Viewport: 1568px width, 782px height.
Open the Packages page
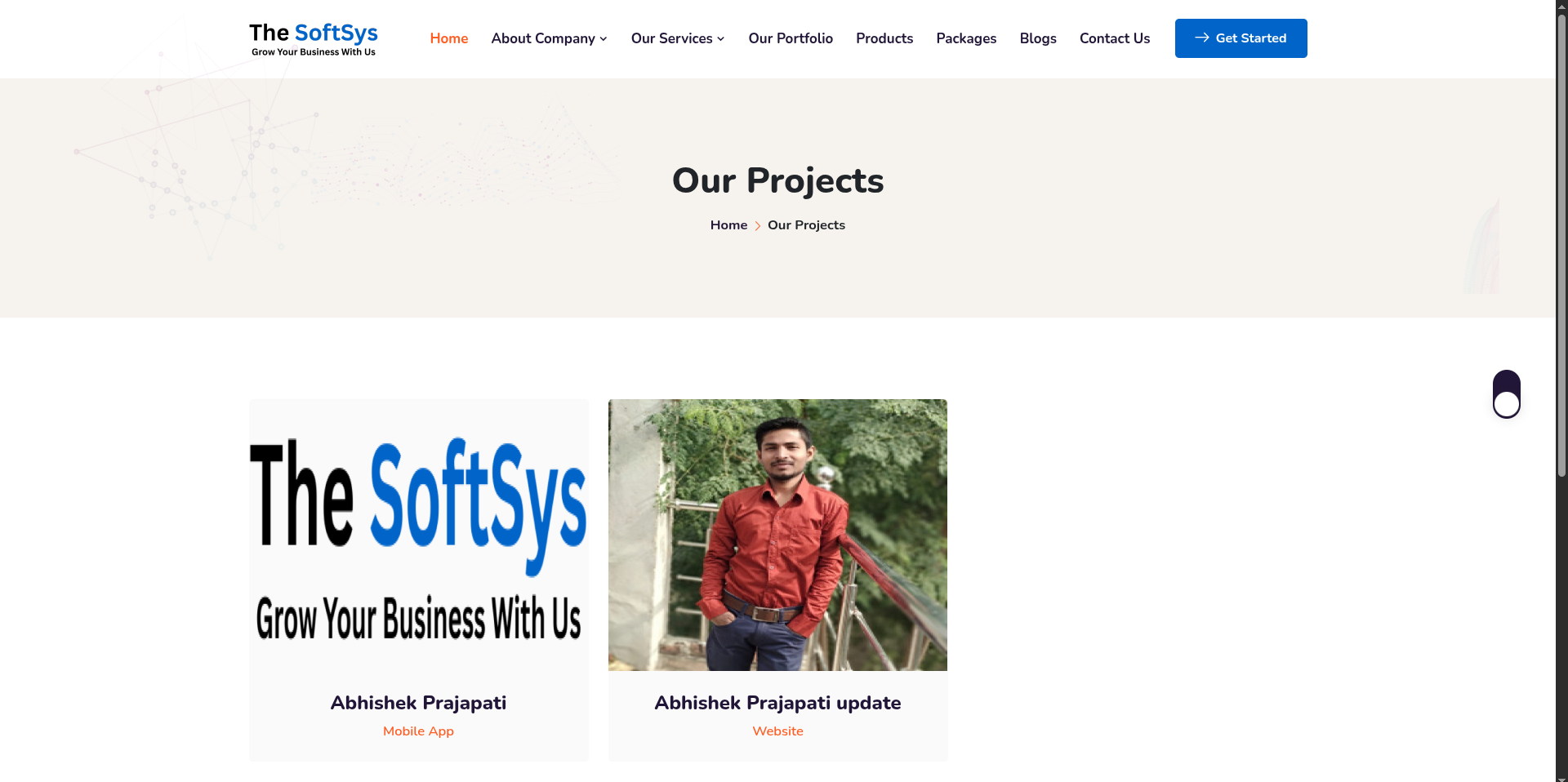tap(966, 38)
